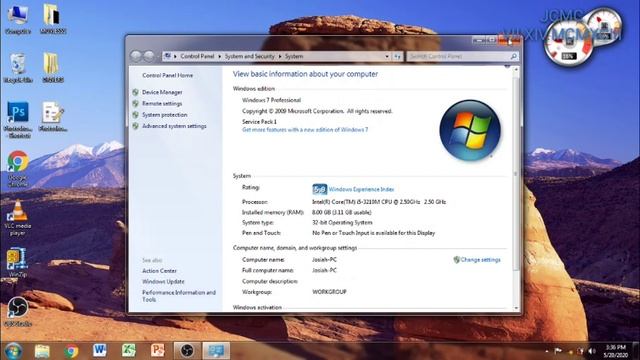This screenshot has height=360, width=640.
Task: Click 'Service Pack 1' text
Action: click(259, 122)
